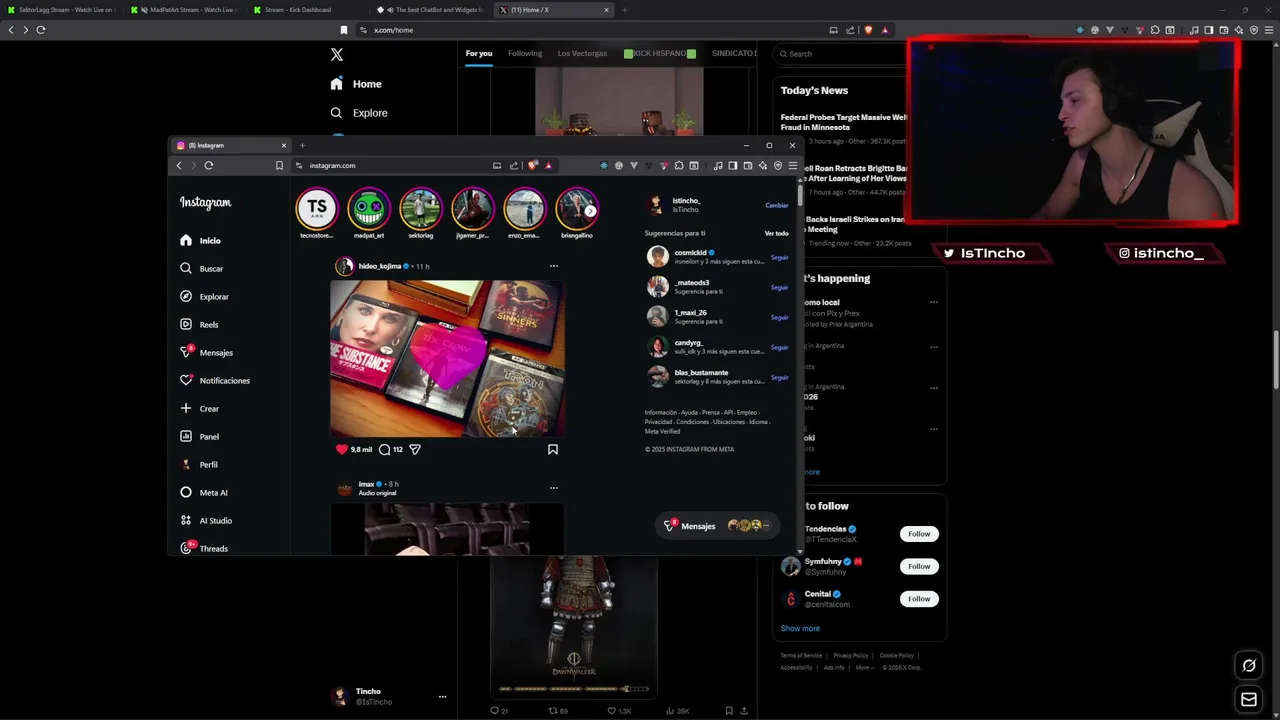Switch to MadPatArt Stream tab
This screenshot has width=1280, height=720.
(x=185, y=10)
